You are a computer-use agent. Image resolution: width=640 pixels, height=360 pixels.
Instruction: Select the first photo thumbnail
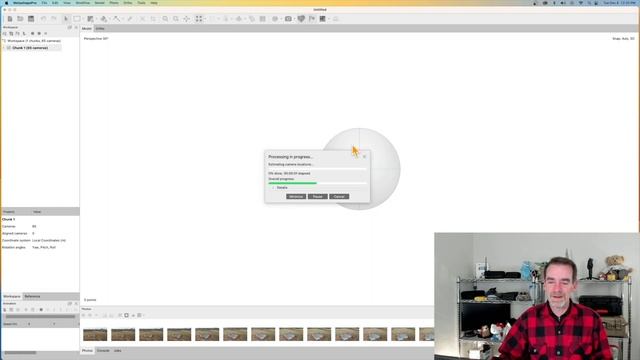point(95,335)
